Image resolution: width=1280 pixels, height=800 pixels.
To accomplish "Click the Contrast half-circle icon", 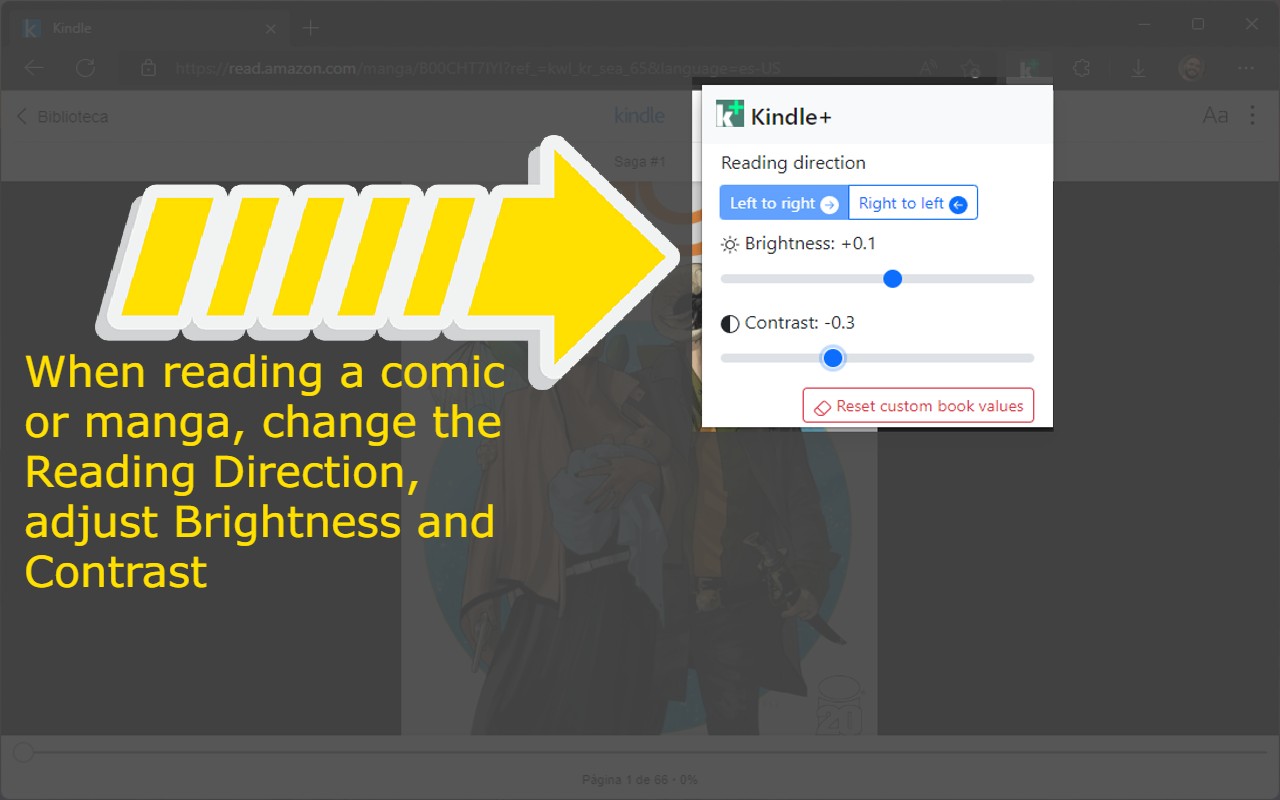I will tap(730, 323).
